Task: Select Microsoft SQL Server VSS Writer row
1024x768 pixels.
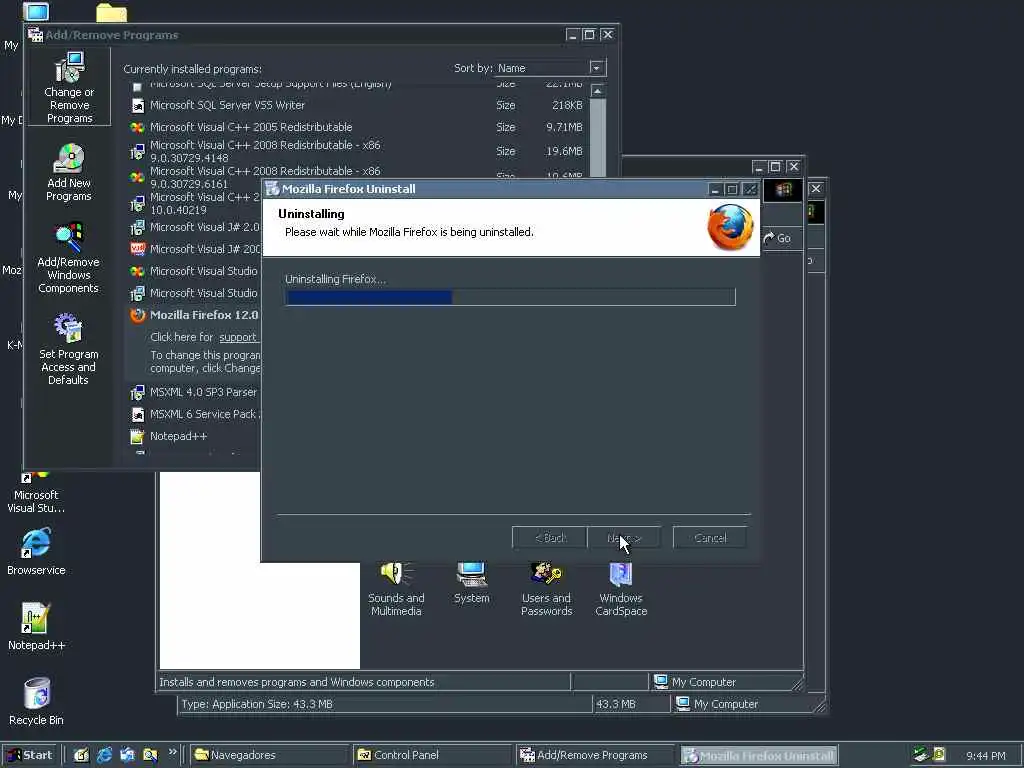Action: tap(357, 105)
